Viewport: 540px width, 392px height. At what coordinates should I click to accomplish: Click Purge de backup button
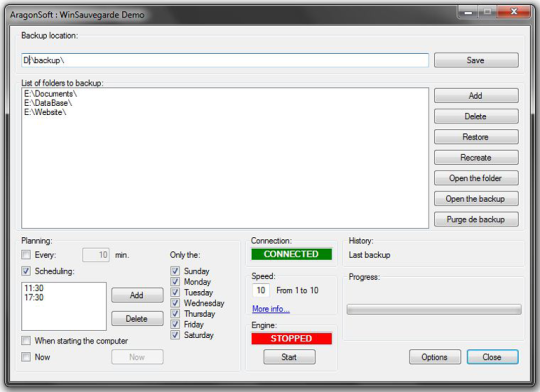coord(476,219)
